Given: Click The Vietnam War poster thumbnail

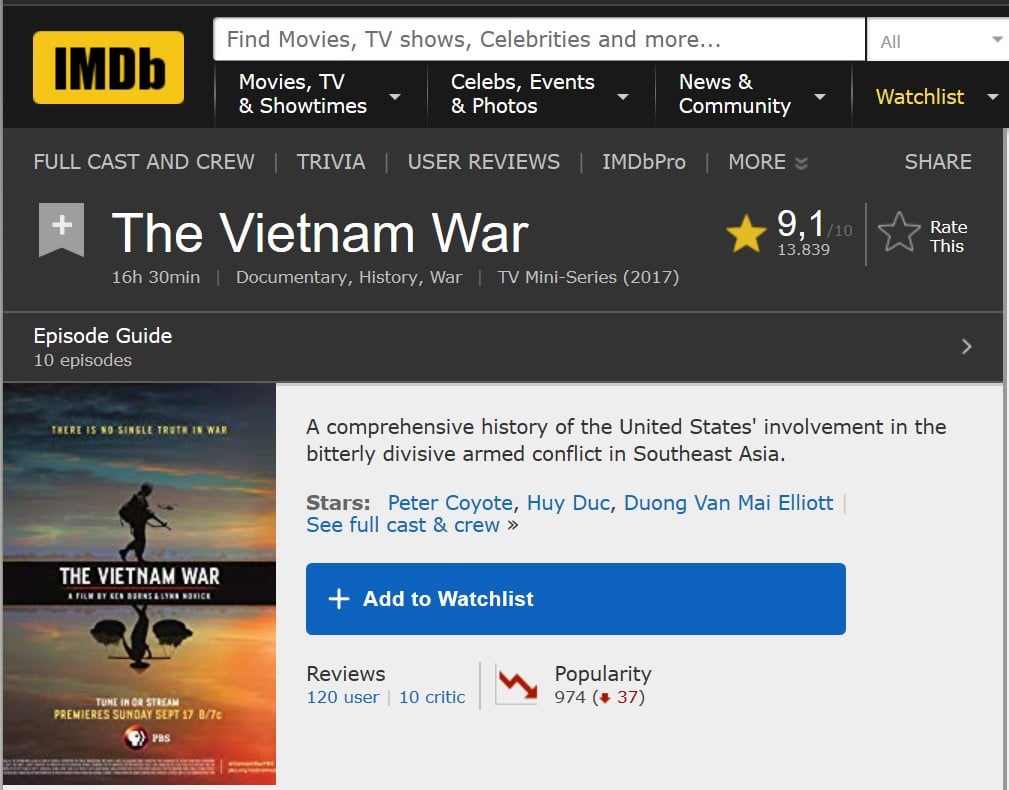Looking at the screenshot, I should pyautogui.click(x=140, y=583).
